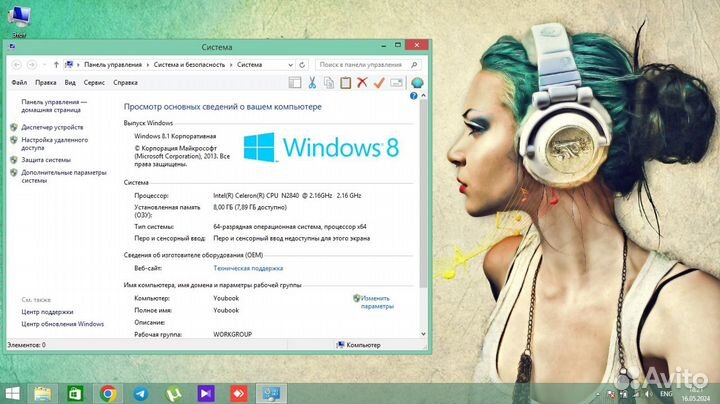
Task: Open 'Диспетчер устройств' link
Action: (x=52, y=127)
